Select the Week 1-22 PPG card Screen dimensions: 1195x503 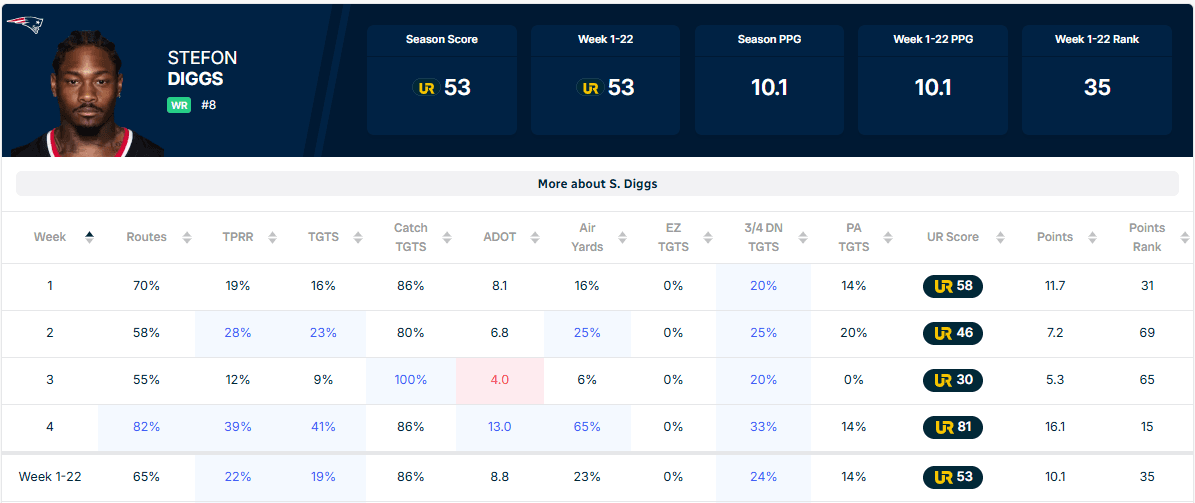pos(933,80)
